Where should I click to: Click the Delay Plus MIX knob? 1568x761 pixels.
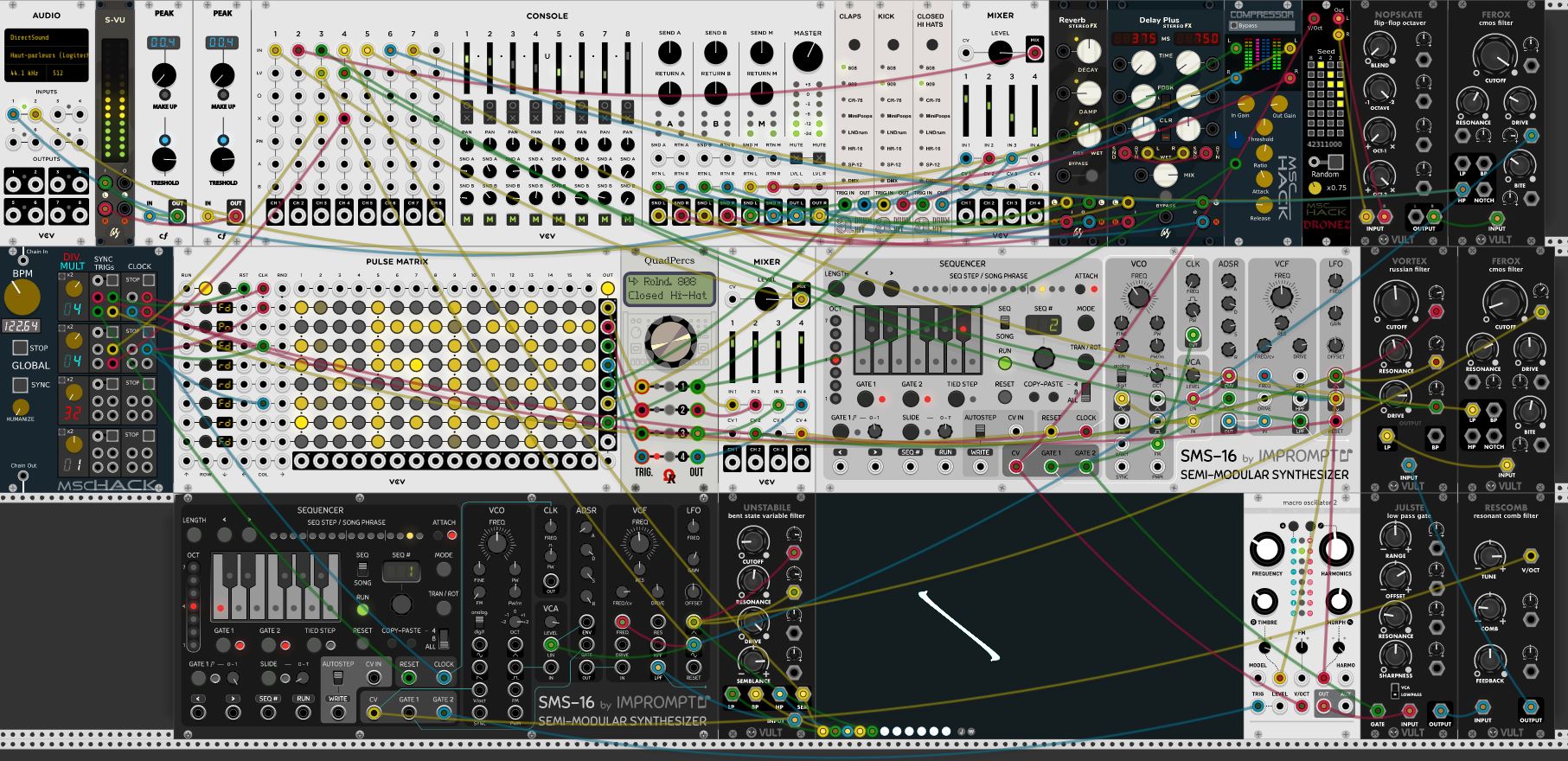click(x=1167, y=175)
